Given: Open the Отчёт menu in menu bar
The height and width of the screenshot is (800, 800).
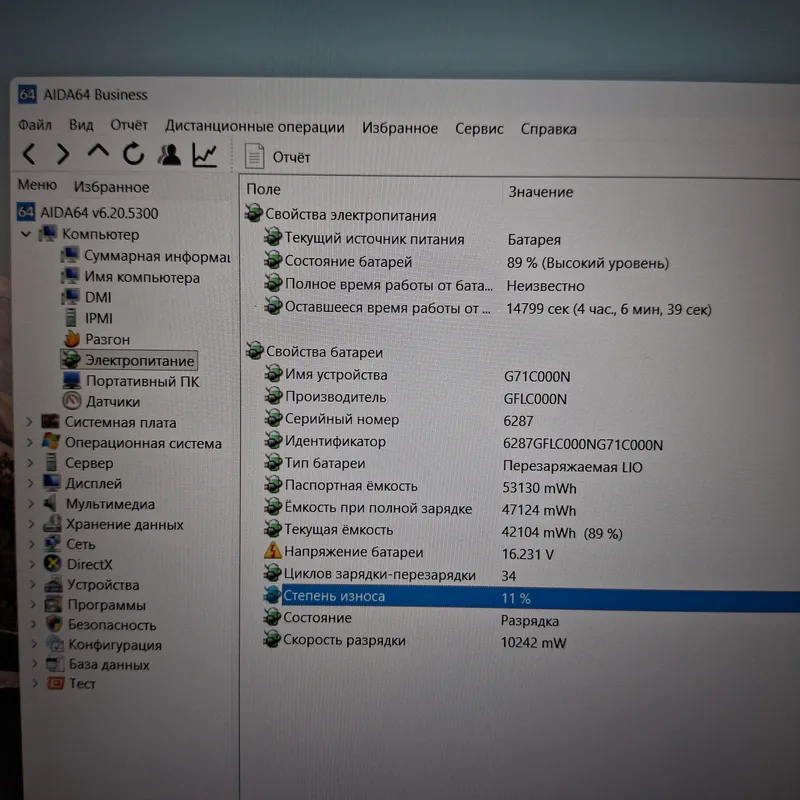Looking at the screenshot, I should click(x=129, y=126).
